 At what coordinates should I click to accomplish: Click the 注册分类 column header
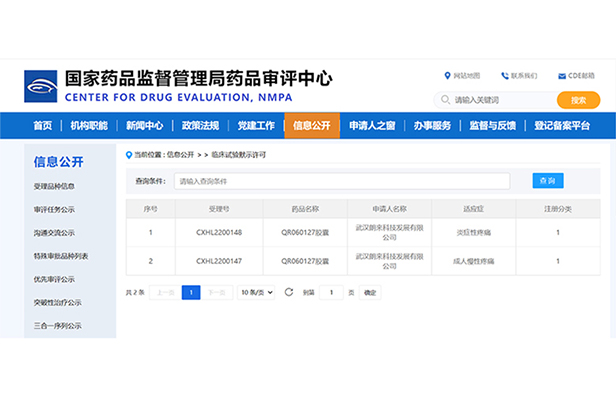click(558, 209)
